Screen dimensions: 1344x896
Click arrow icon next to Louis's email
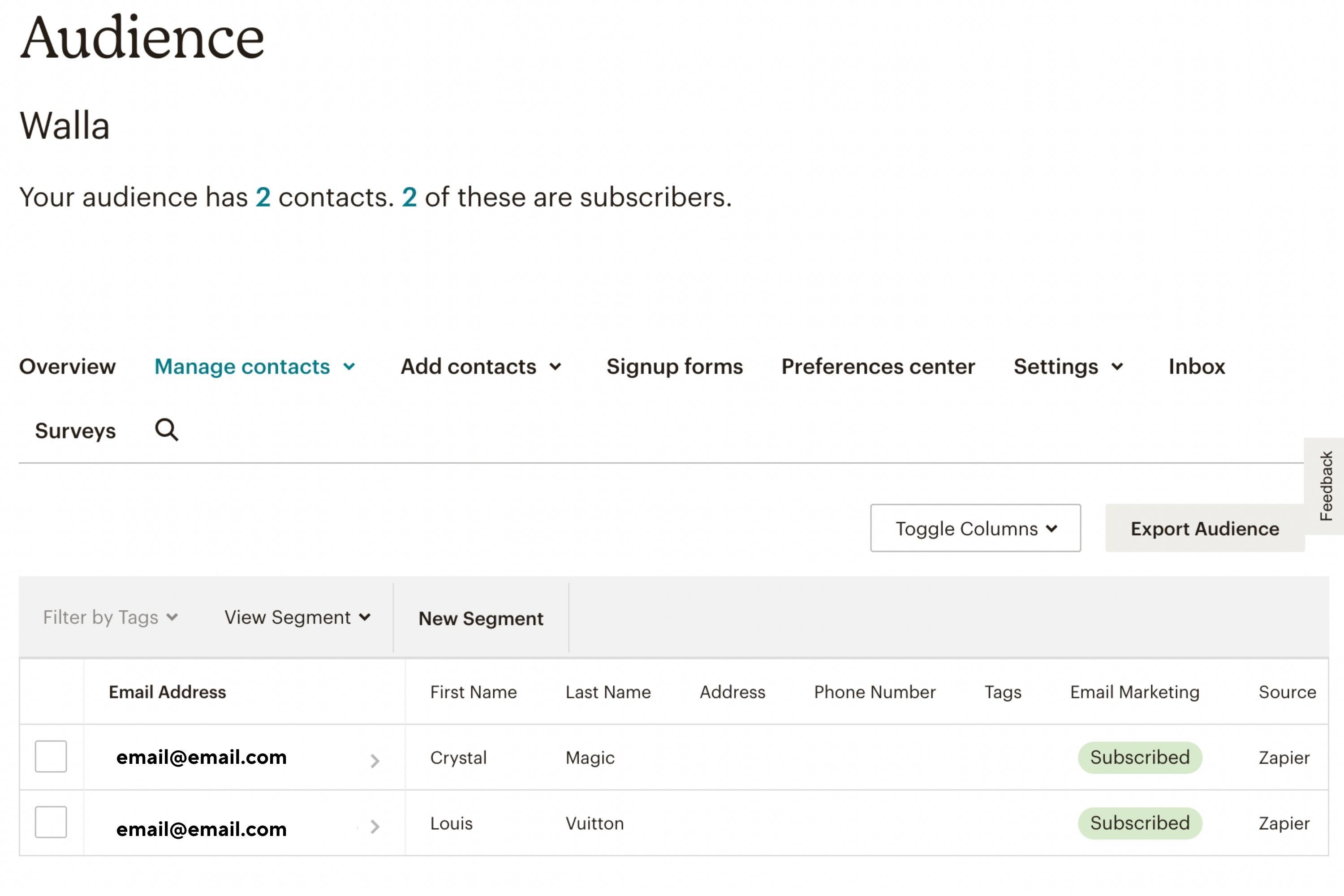click(375, 826)
